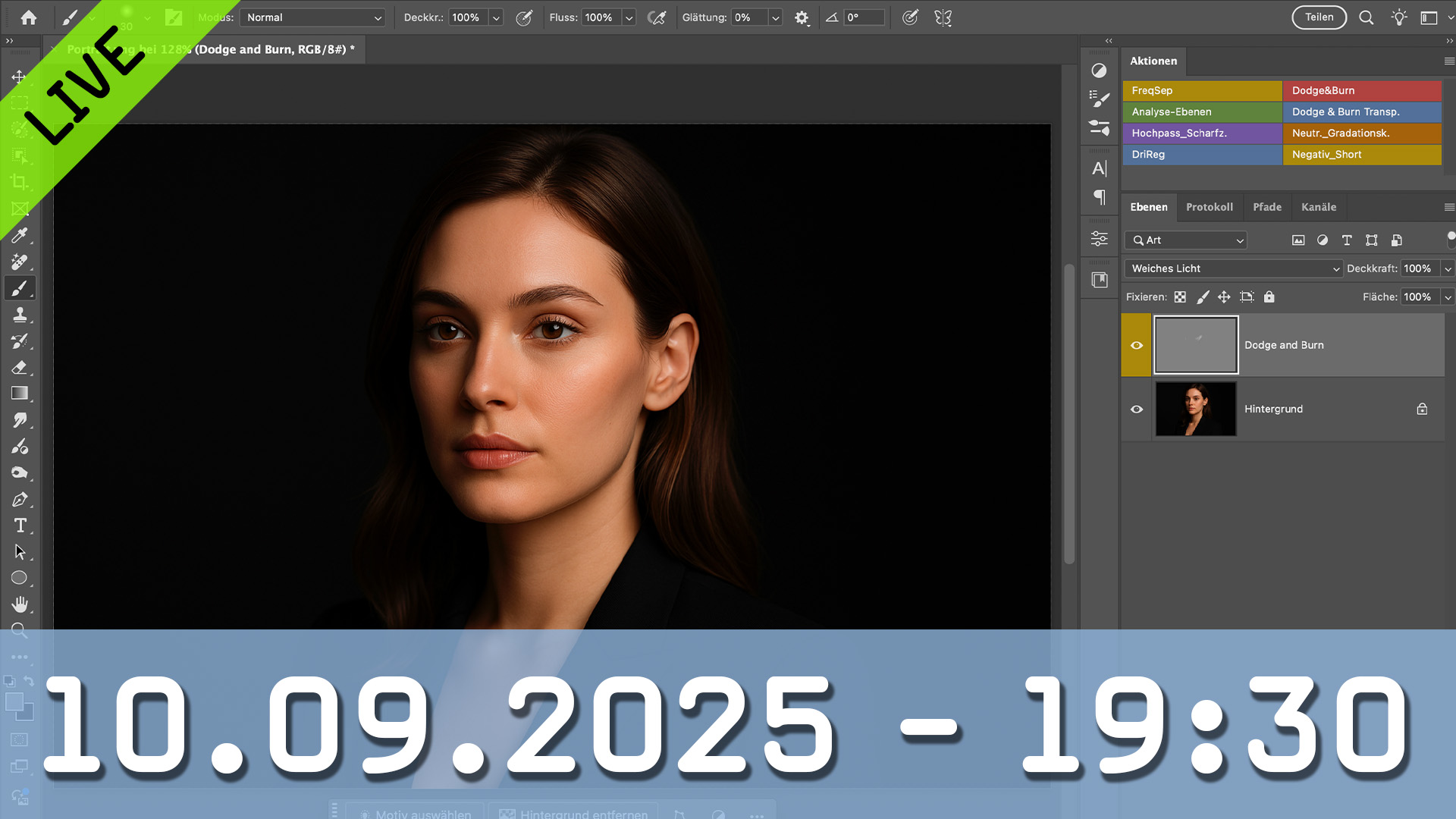Switch to the Protokoll tab

point(1210,207)
